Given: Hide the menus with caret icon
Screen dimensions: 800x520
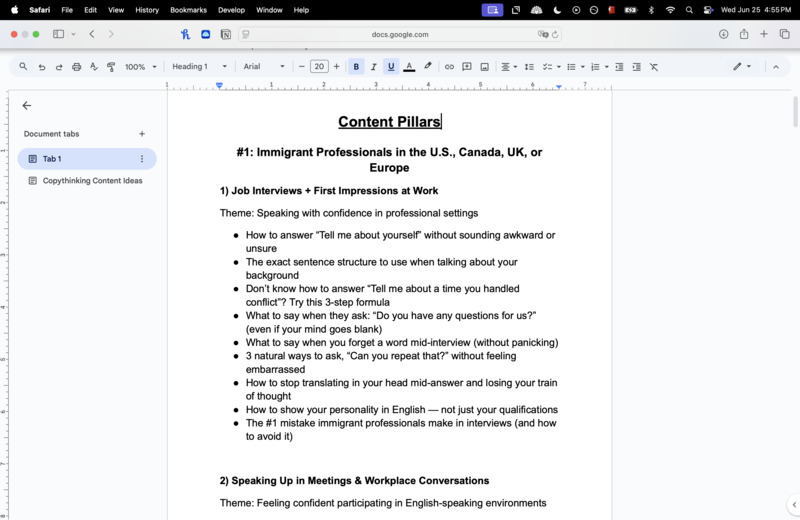Looking at the screenshot, I should tap(776, 67).
